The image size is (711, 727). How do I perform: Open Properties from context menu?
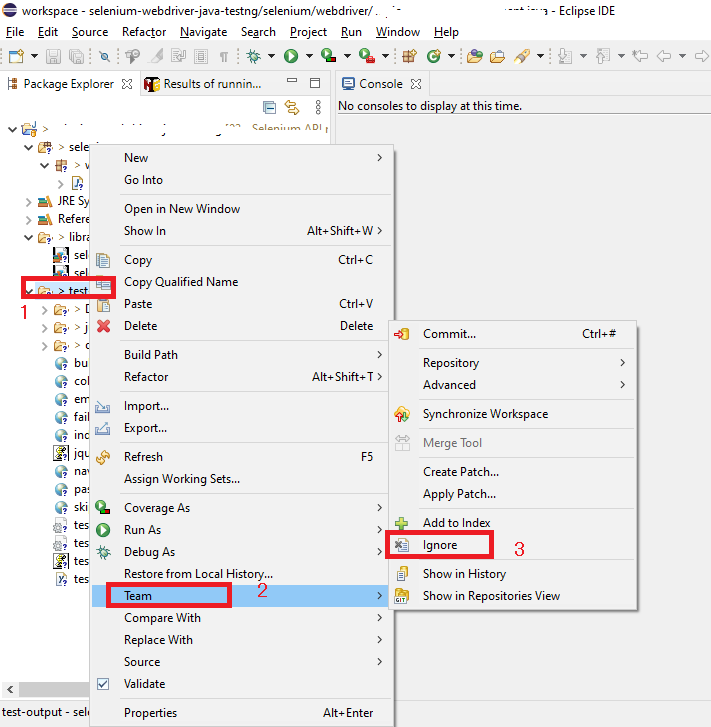[240, 713]
